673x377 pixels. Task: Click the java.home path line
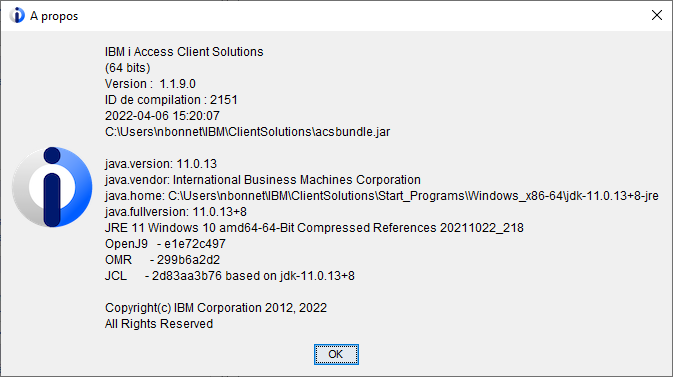click(382, 196)
